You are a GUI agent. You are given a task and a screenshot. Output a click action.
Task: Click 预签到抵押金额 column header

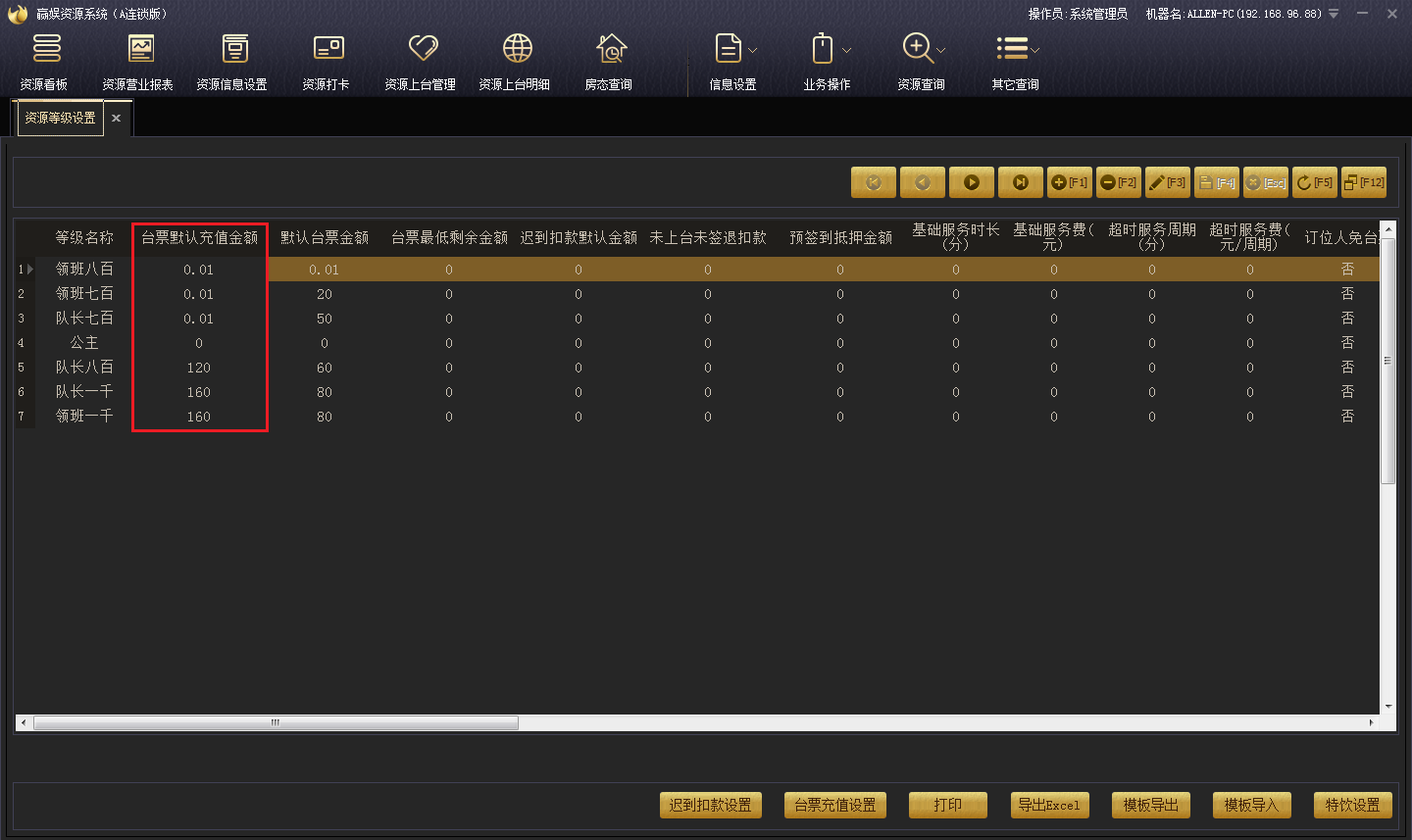click(x=840, y=237)
